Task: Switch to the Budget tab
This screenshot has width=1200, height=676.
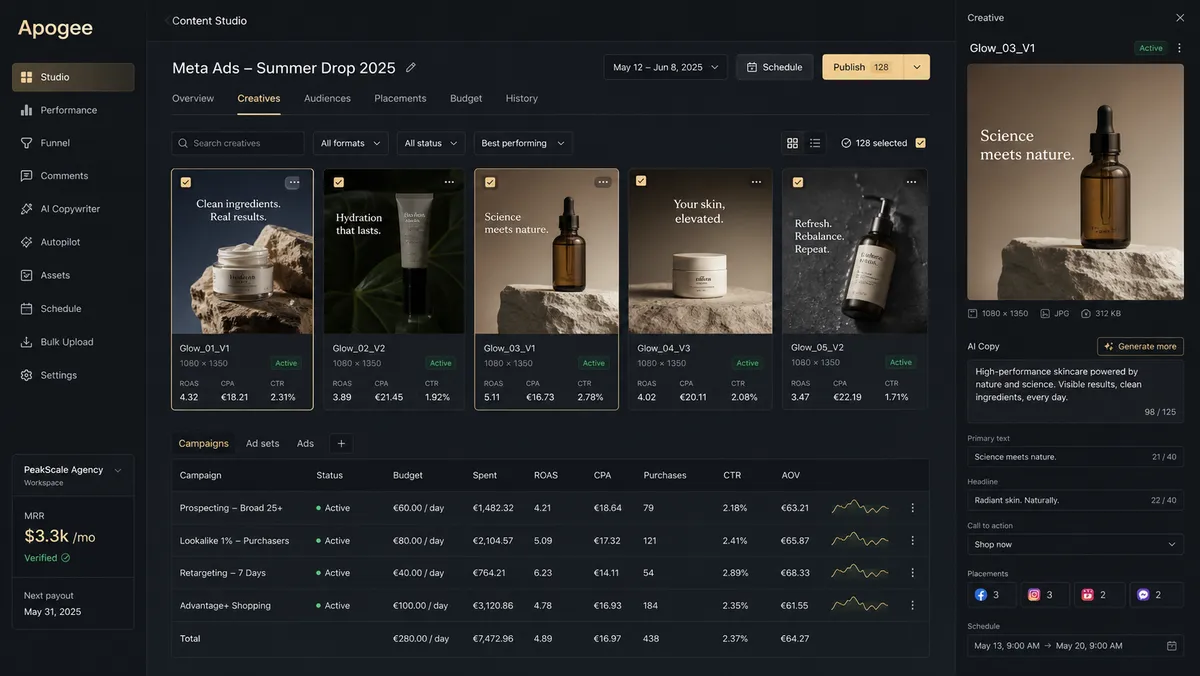Action: 466,98
